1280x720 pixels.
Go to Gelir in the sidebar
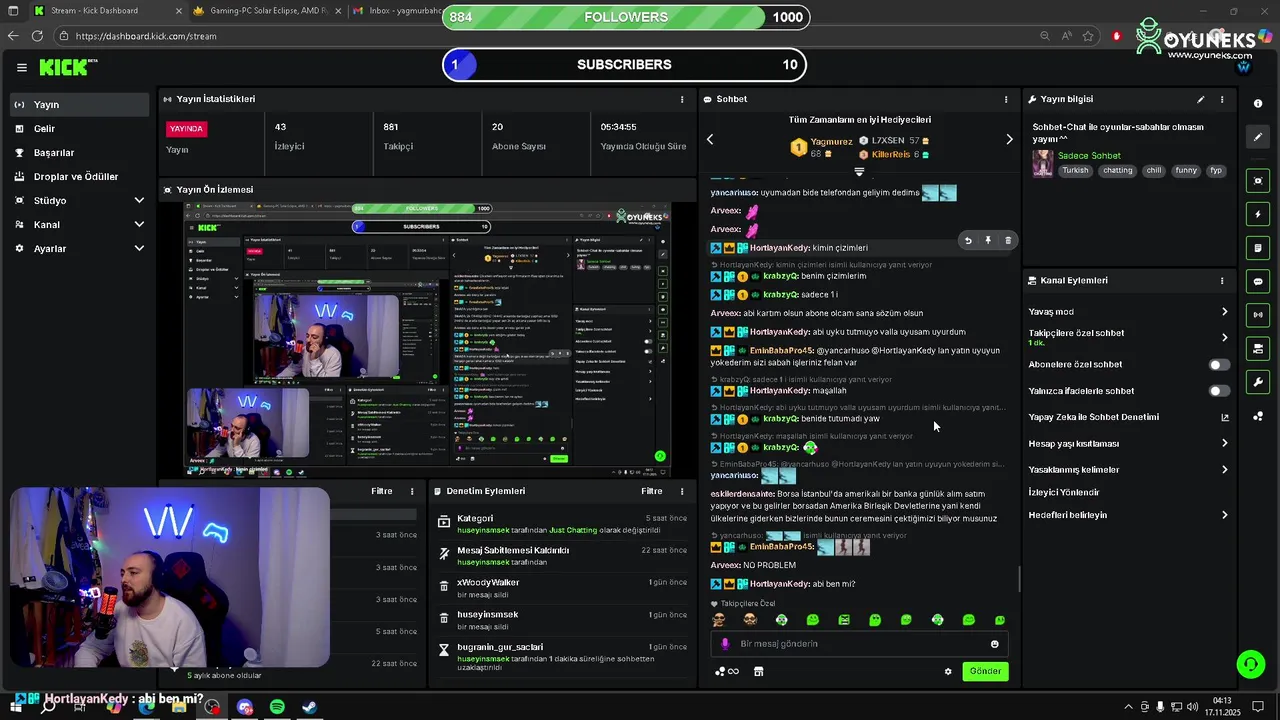pos(80,128)
